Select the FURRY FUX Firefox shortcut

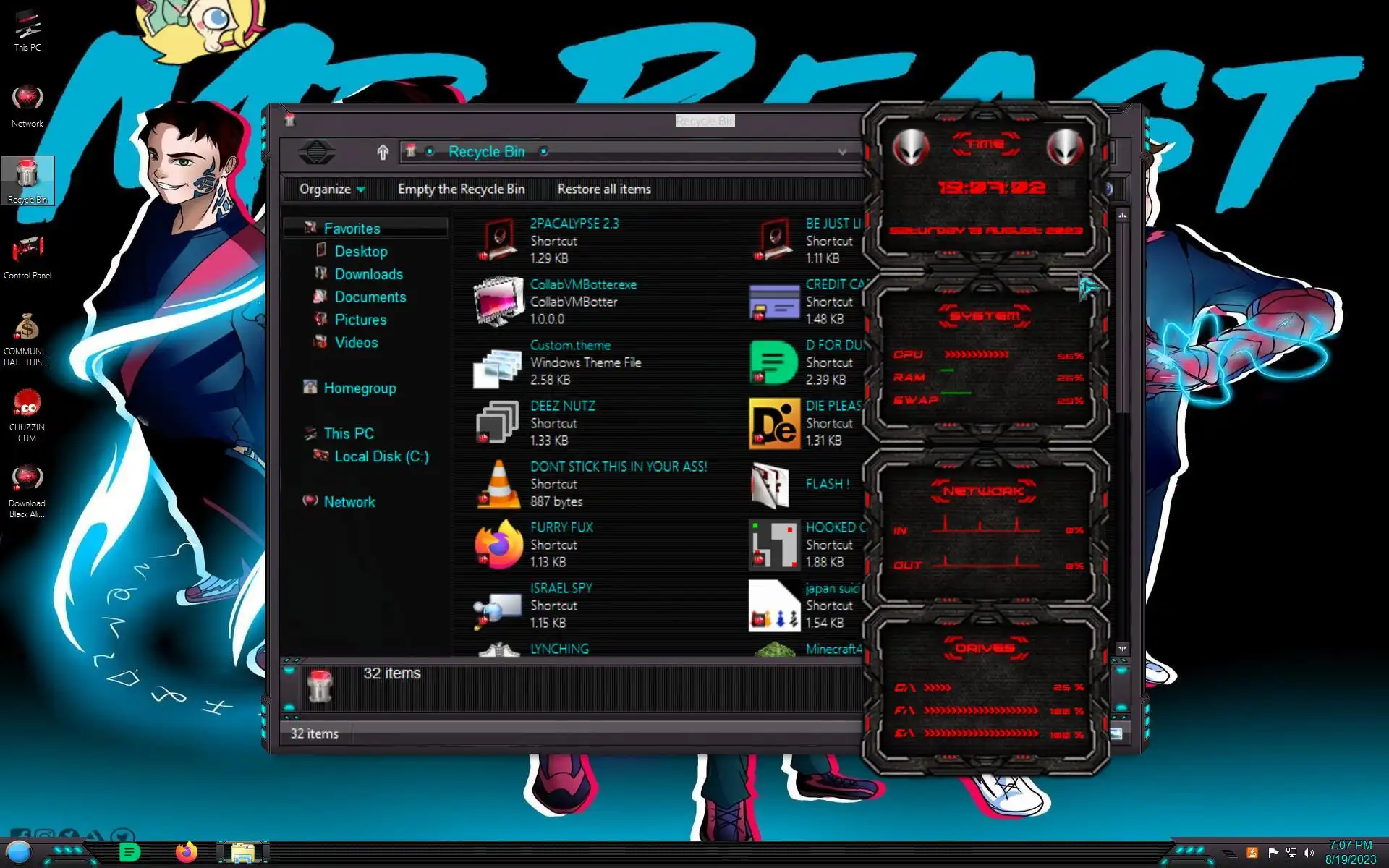click(x=498, y=545)
